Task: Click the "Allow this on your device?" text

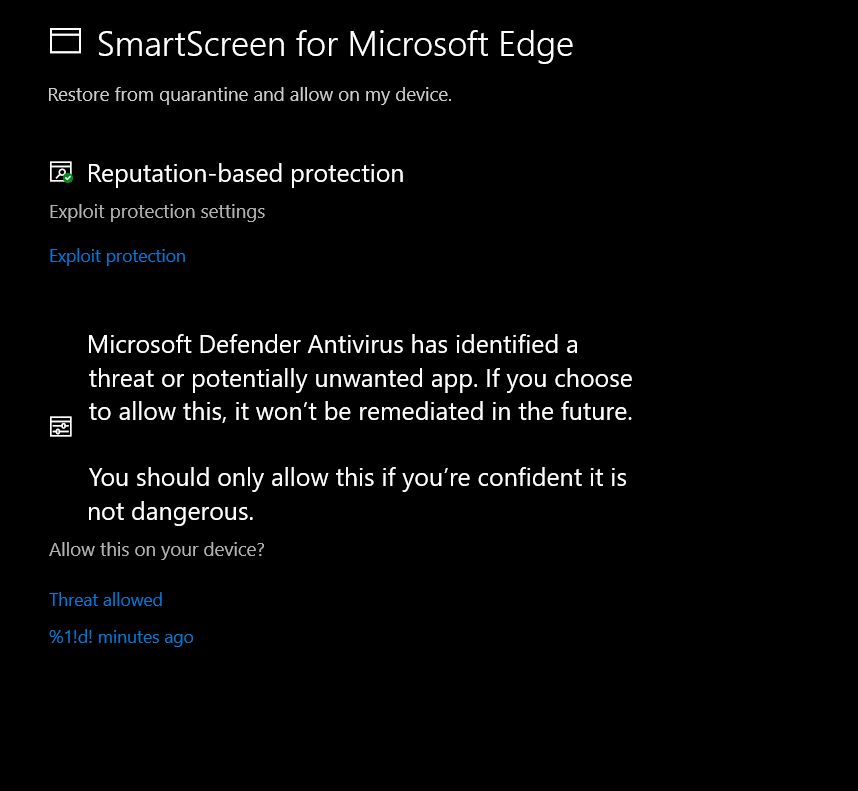Action: 156,550
